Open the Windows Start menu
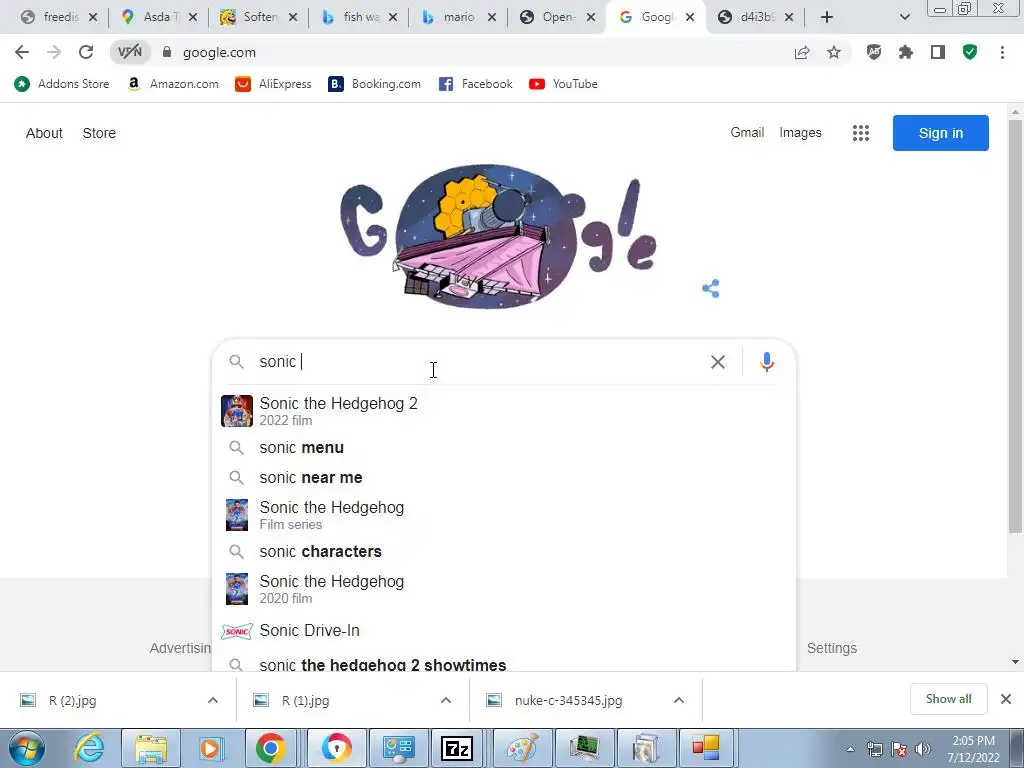This screenshot has height=768, width=1024. click(27, 748)
